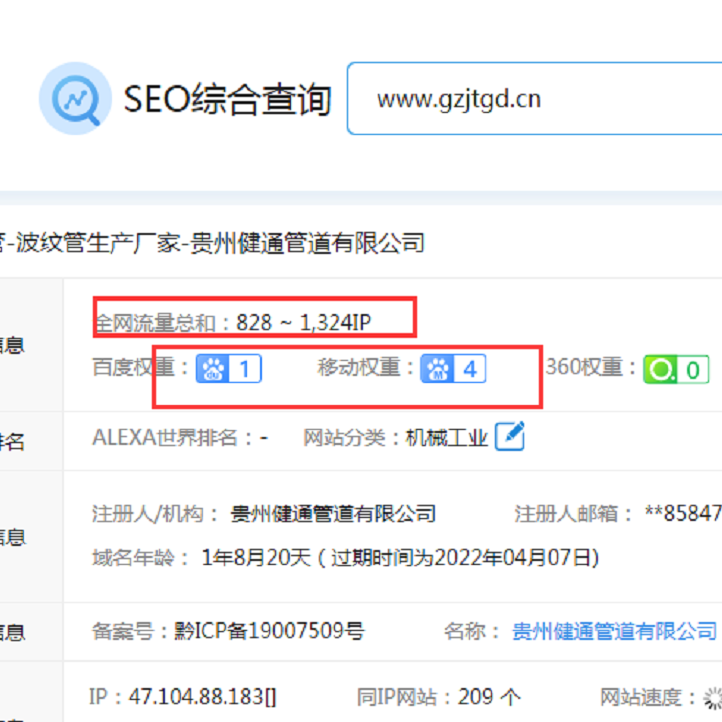Click the 移动权重 badge showing 4
This screenshot has width=722, height=722.
[x=453, y=369]
